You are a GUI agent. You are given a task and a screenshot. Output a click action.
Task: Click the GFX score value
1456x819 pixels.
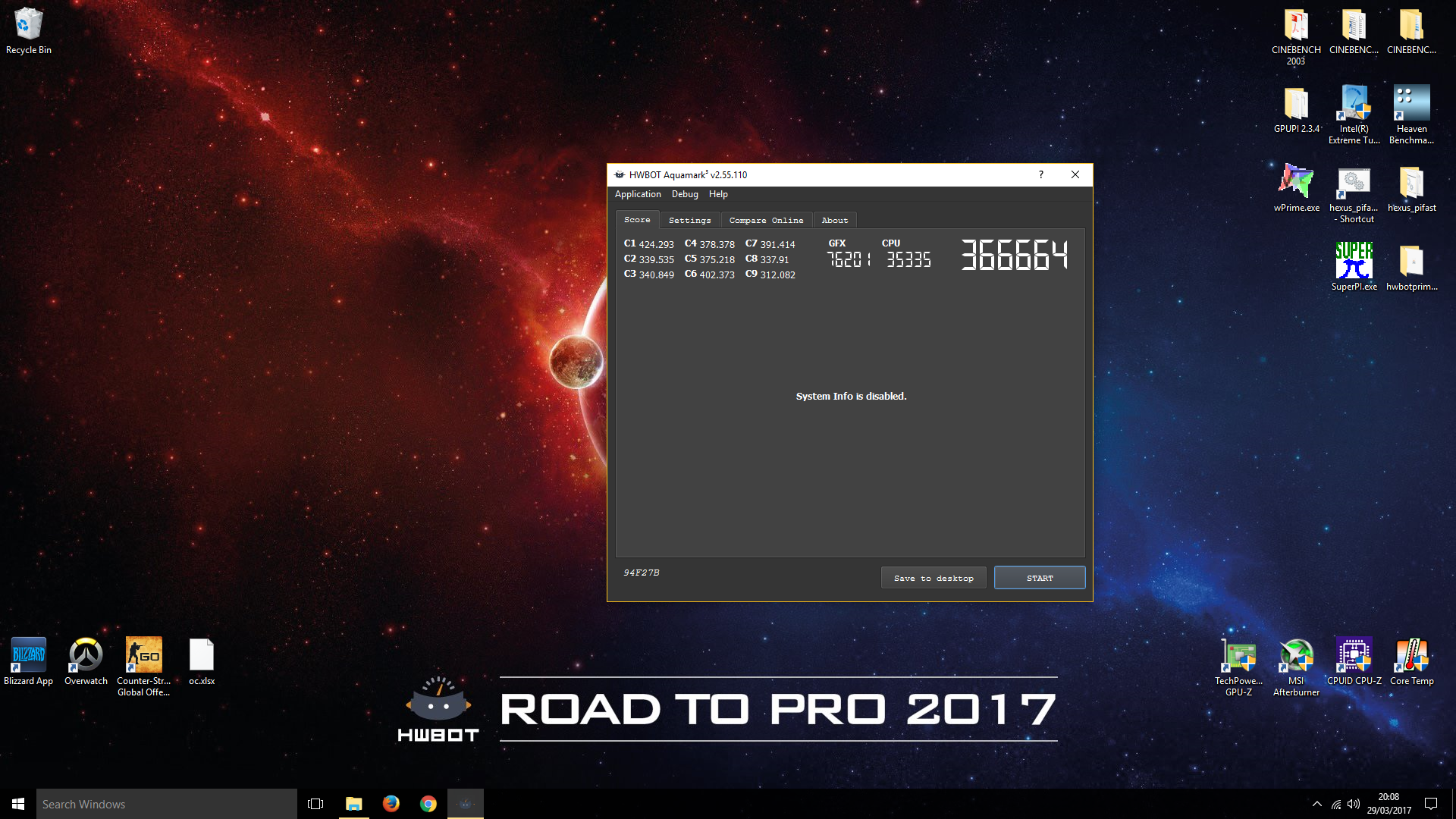tap(849, 259)
